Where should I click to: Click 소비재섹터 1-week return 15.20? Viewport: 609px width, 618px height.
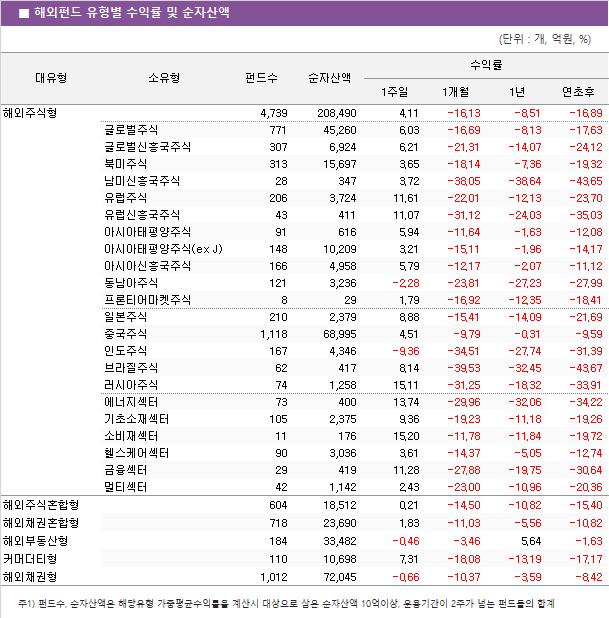[x=406, y=437]
